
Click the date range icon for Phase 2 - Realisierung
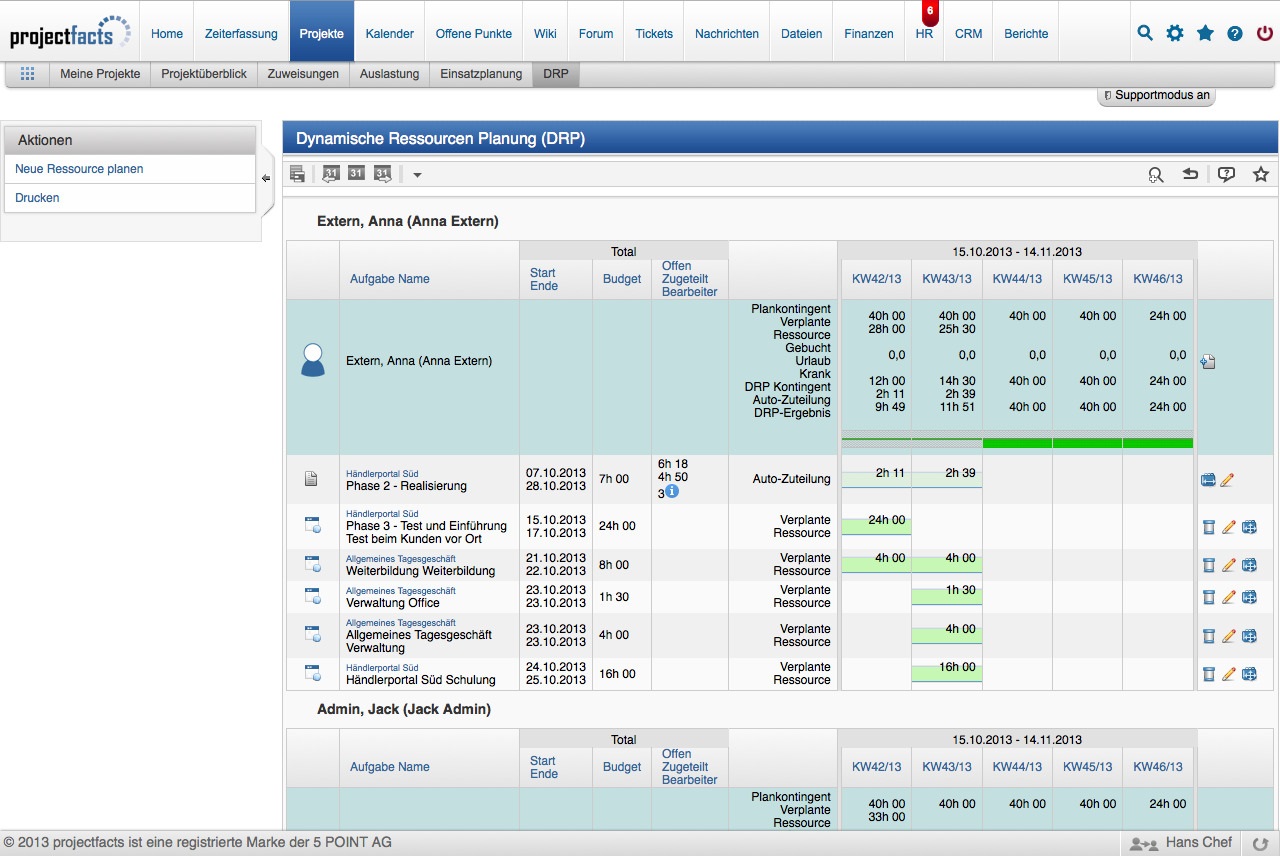point(1208,480)
